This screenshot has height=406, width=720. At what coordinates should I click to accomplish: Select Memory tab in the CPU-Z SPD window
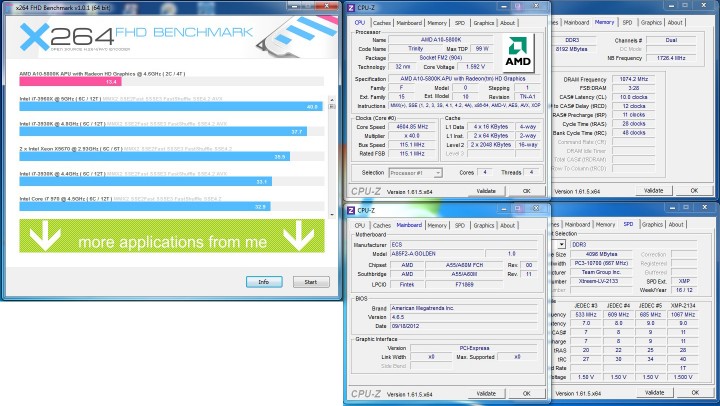click(605, 225)
